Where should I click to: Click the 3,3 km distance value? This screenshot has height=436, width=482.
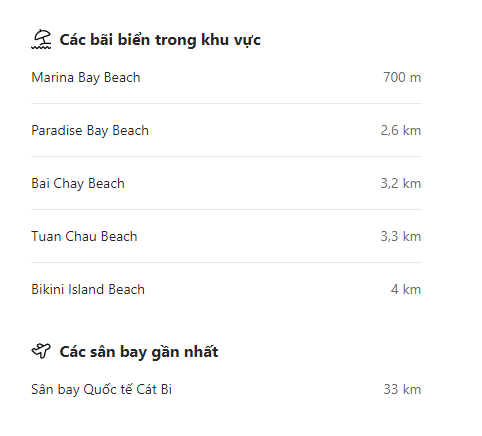click(401, 236)
